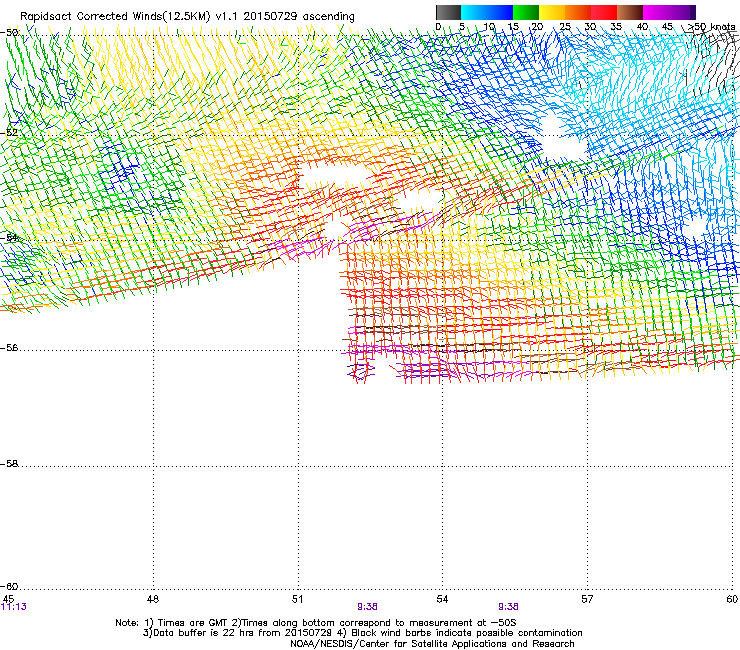
Task: Click the '57' longitude label
Action: click(587, 599)
